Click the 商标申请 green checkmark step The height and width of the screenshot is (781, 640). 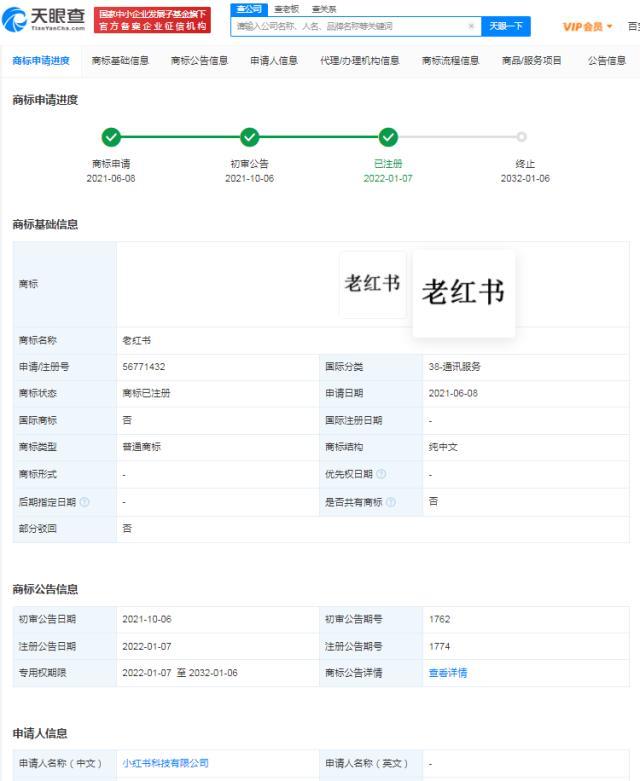111,138
